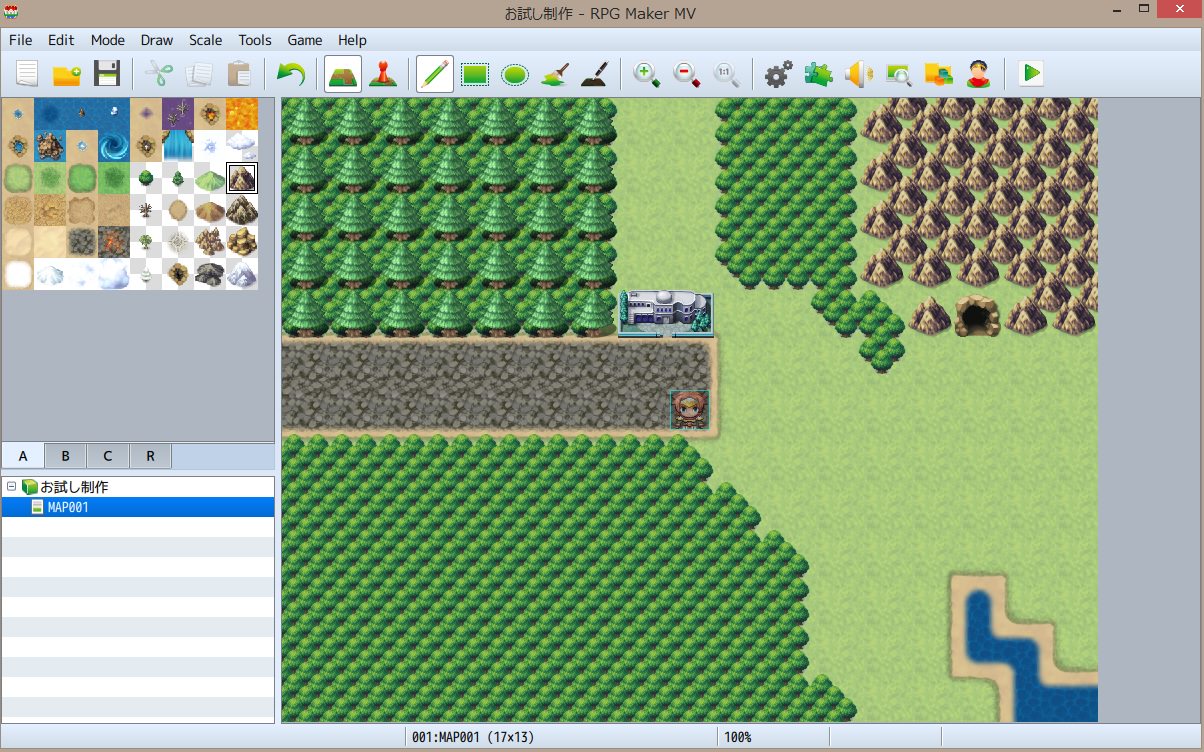Screen dimensions: 1204x752
Task: Collapse the お試し制作 project tree node
Action: [x=11, y=487]
